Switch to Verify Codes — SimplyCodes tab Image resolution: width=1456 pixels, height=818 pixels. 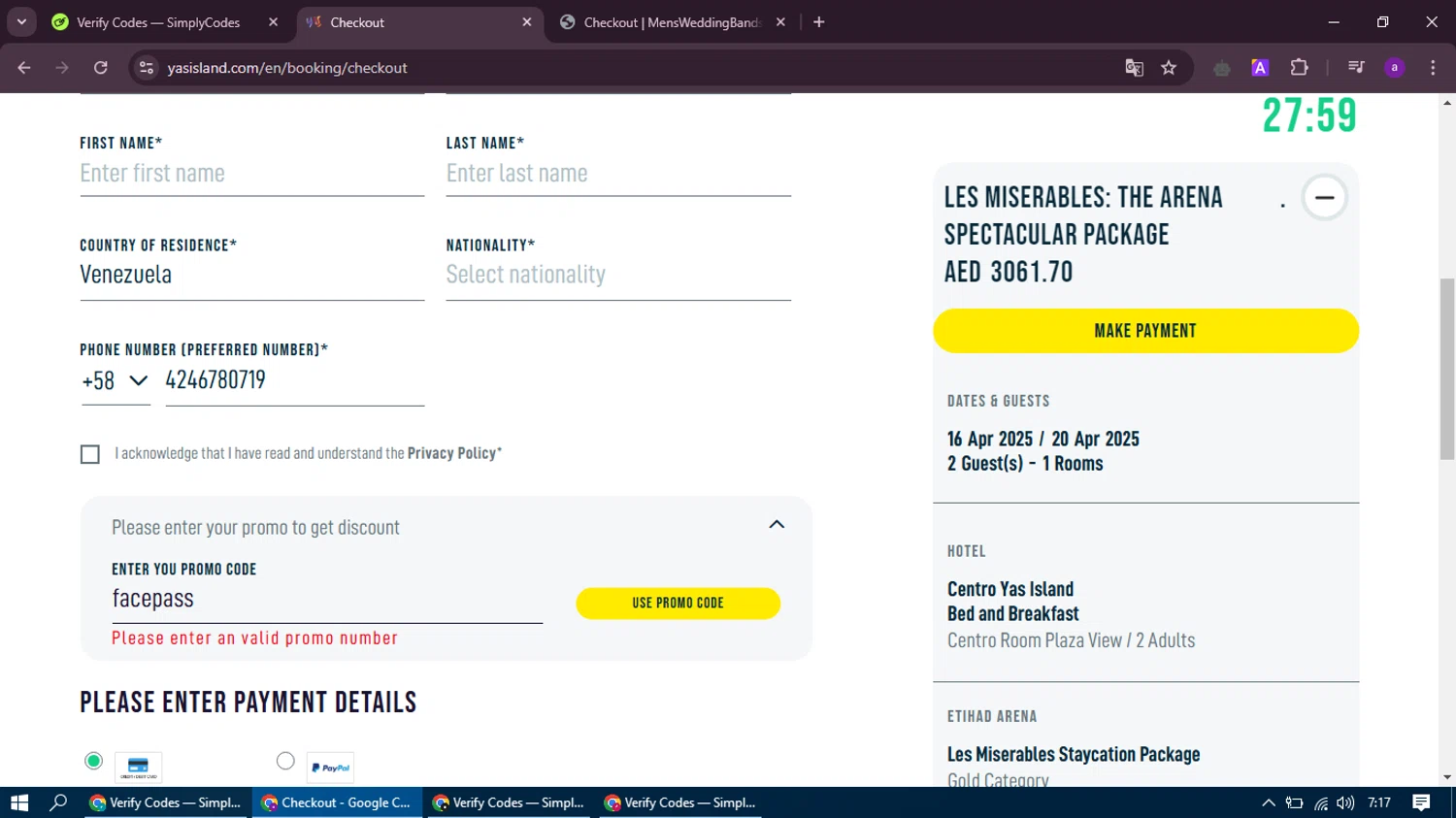pyautogui.click(x=158, y=22)
